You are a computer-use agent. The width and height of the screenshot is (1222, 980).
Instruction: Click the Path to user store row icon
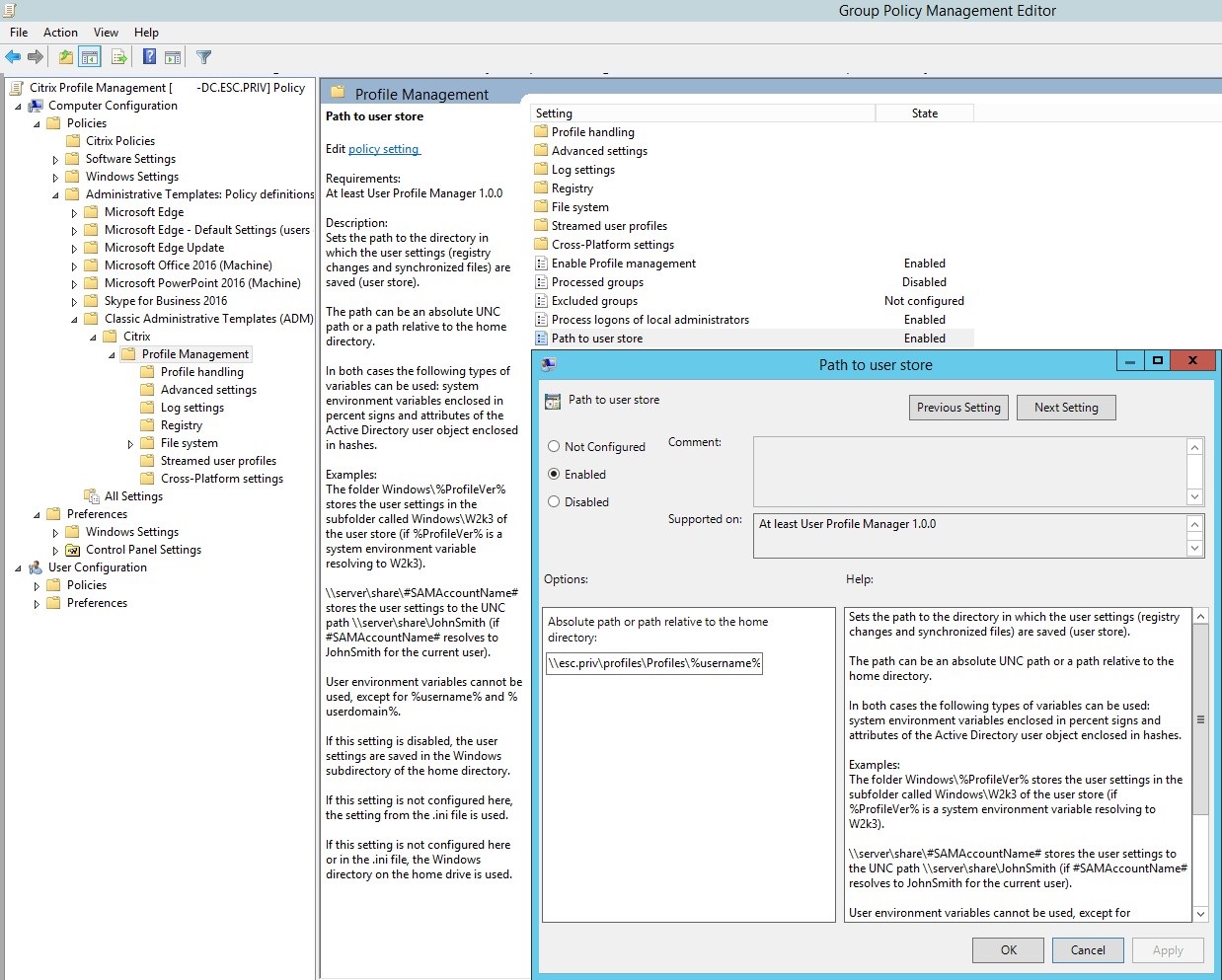pyautogui.click(x=541, y=339)
